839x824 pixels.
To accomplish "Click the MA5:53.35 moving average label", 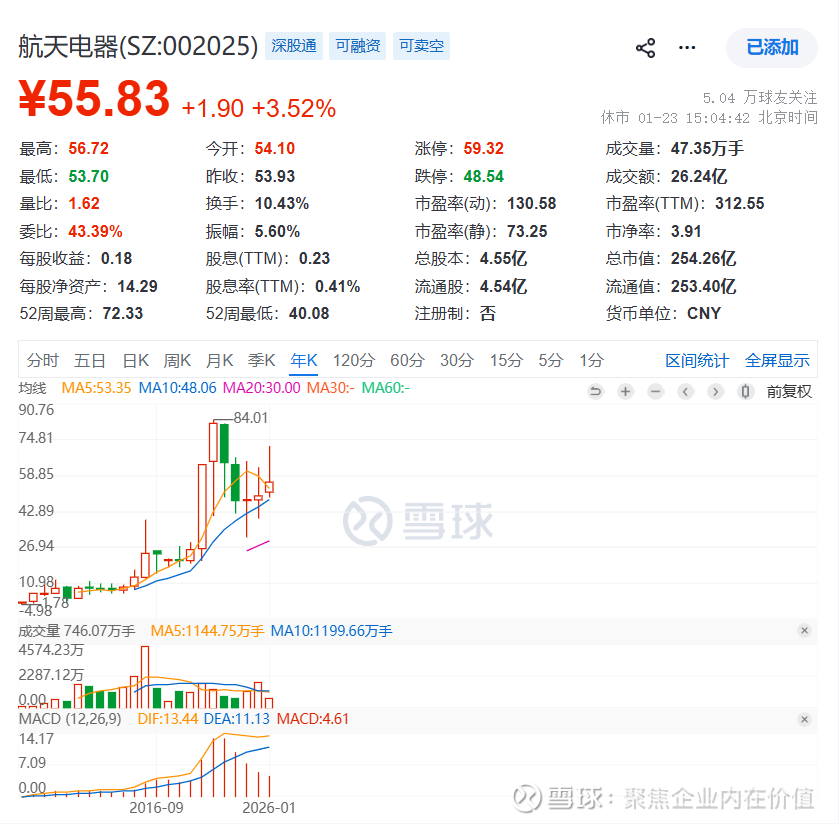I will 96,388.
